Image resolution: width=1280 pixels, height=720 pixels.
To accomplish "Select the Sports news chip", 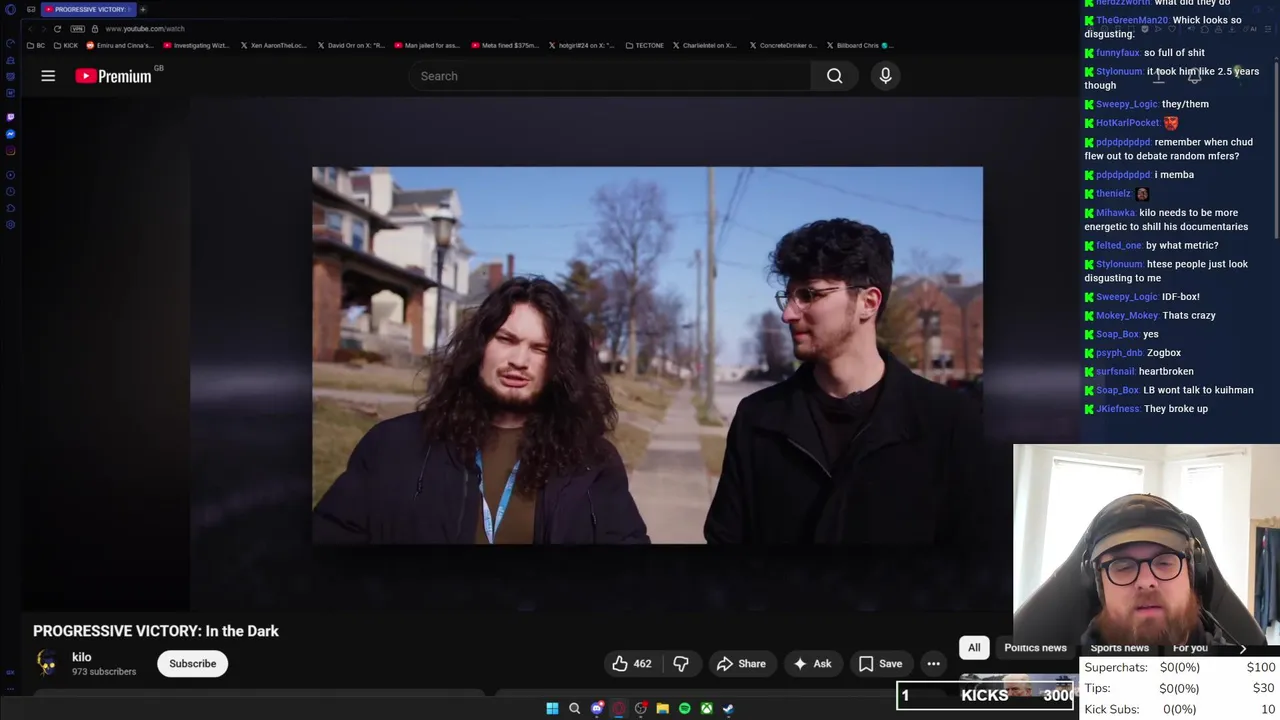I will pyautogui.click(x=1119, y=648).
